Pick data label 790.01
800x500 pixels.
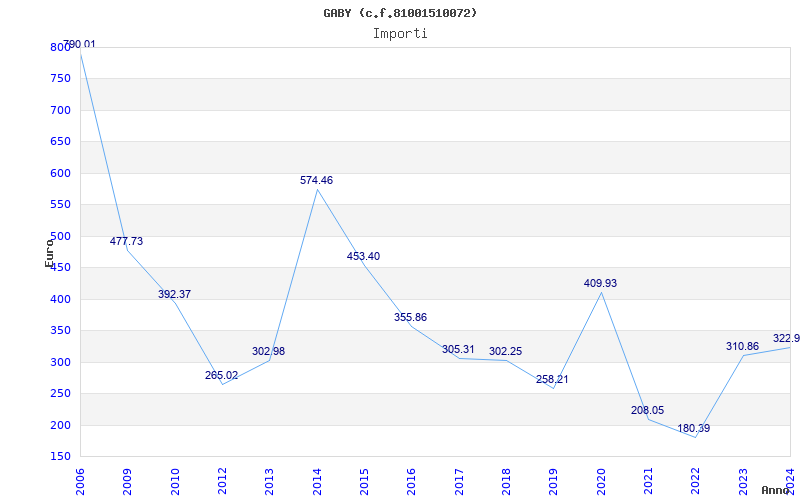click(x=79, y=44)
